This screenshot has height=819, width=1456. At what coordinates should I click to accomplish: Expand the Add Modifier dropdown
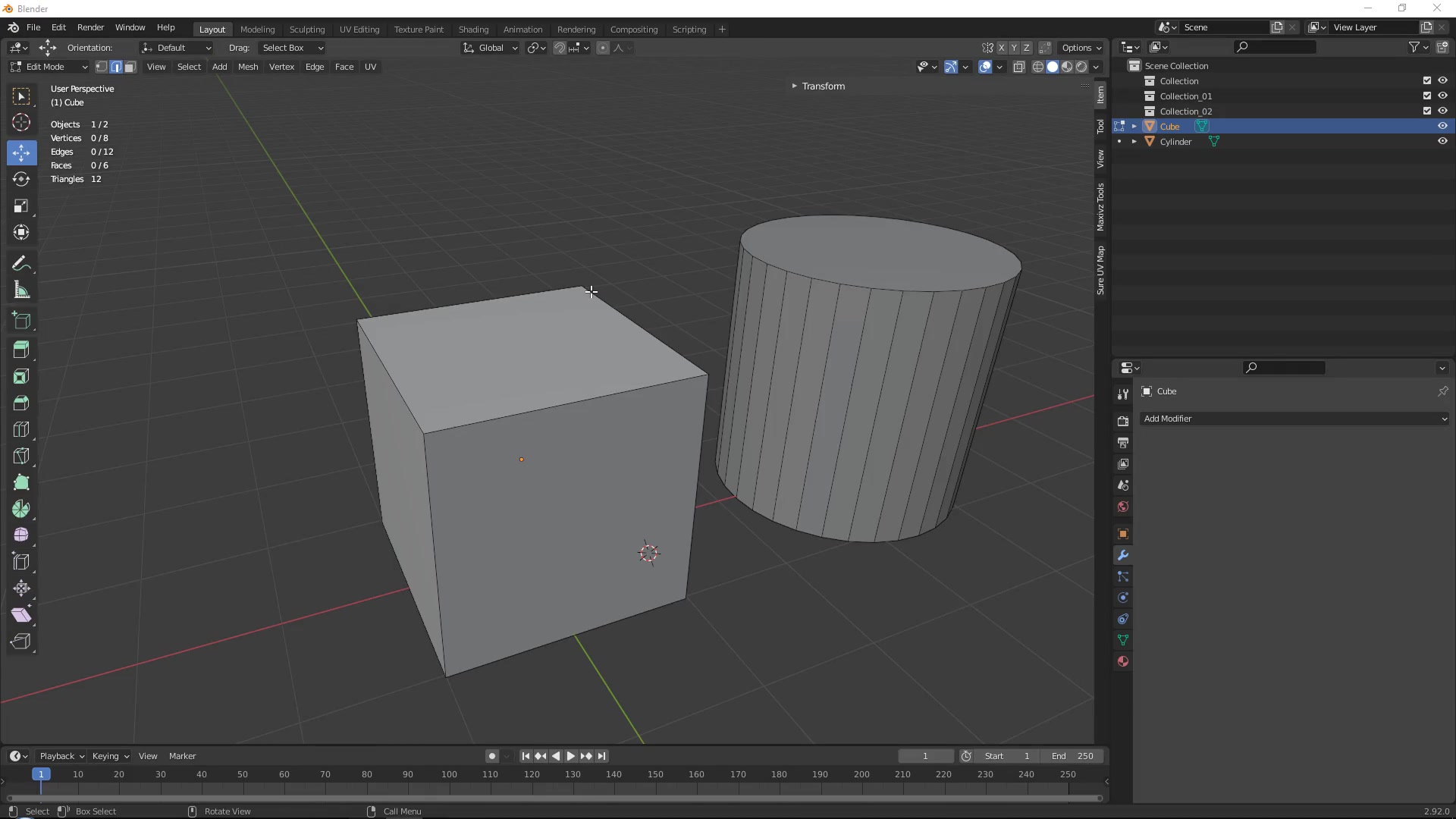(x=1294, y=419)
